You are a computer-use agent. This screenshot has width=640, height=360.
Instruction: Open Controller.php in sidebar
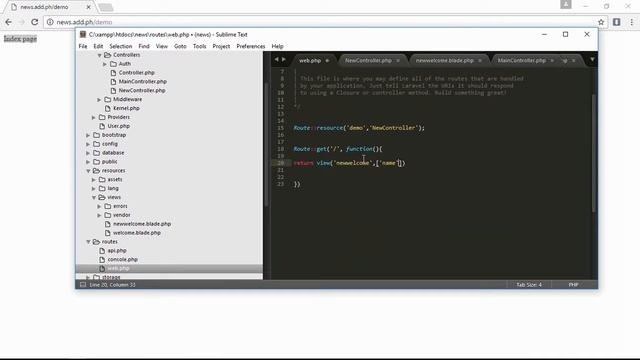136,73
